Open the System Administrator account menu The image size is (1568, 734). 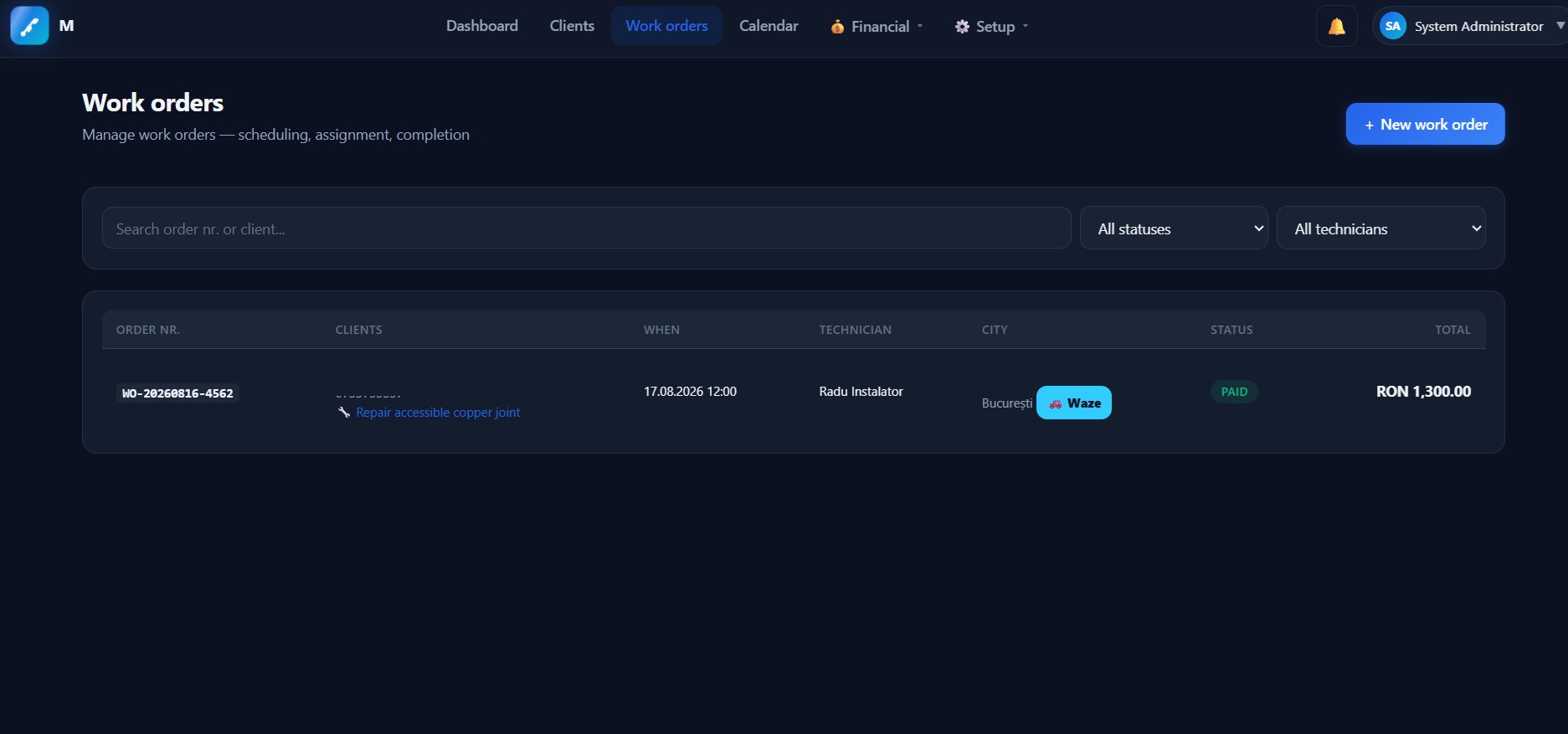[1472, 26]
